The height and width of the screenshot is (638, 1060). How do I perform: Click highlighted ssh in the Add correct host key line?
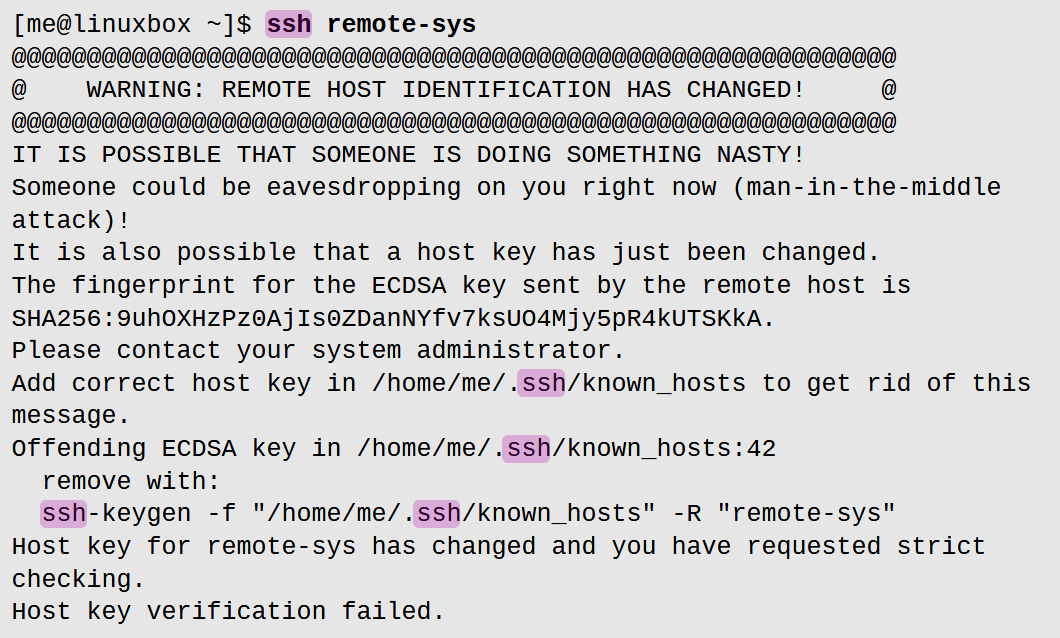point(541,383)
